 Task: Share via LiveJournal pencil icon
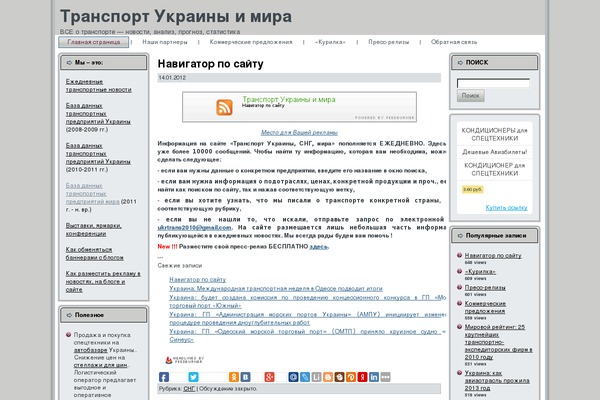(x=305, y=377)
